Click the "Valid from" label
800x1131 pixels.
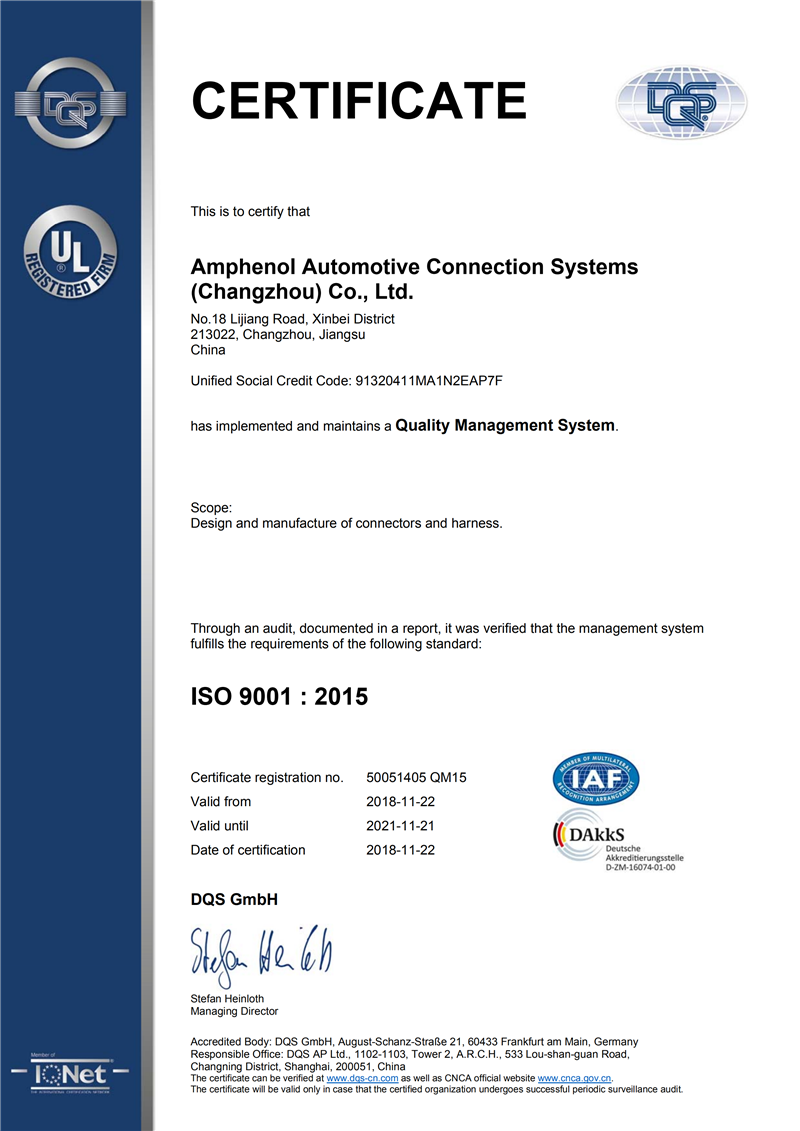221,801
